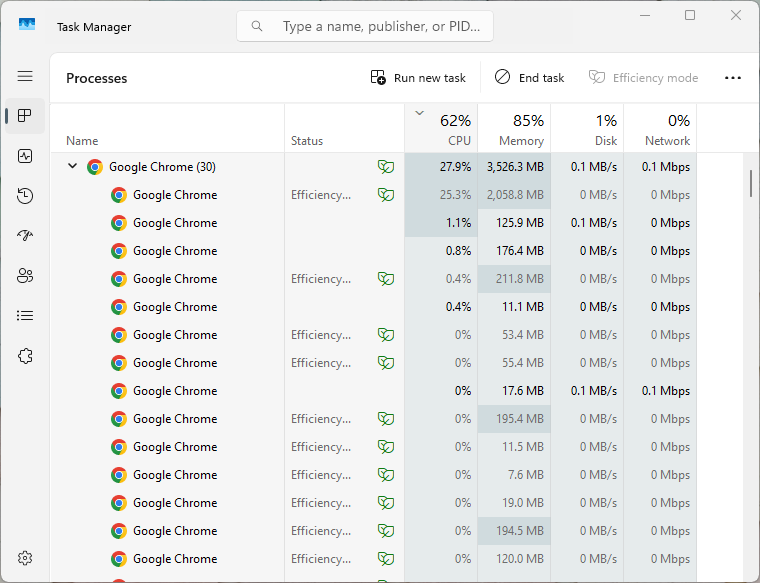Click the 1.1% CPU cell

441,223
